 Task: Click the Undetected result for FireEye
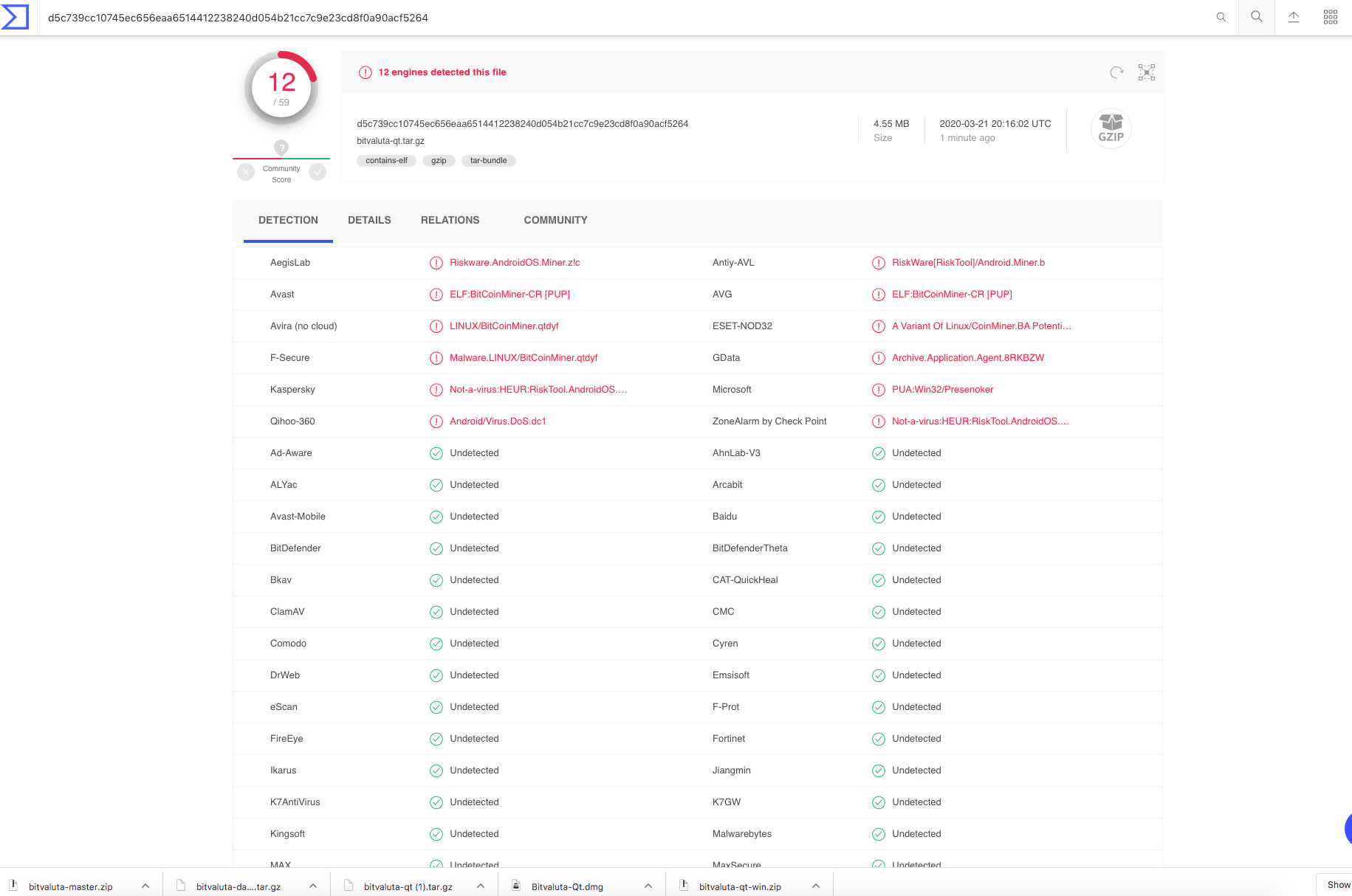[474, 739]
